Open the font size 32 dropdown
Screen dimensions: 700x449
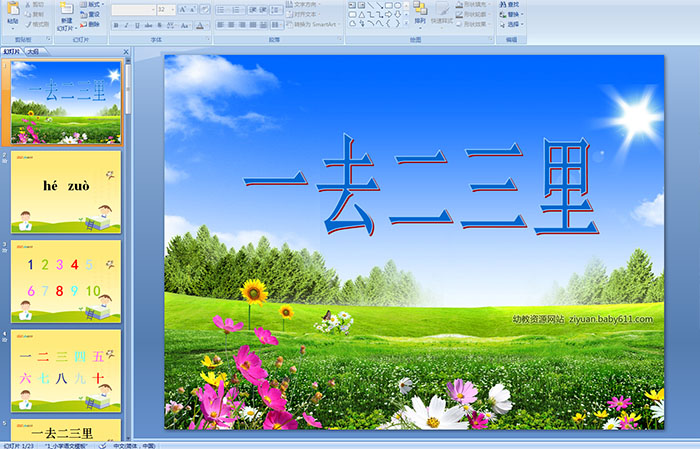click(172, 10)
